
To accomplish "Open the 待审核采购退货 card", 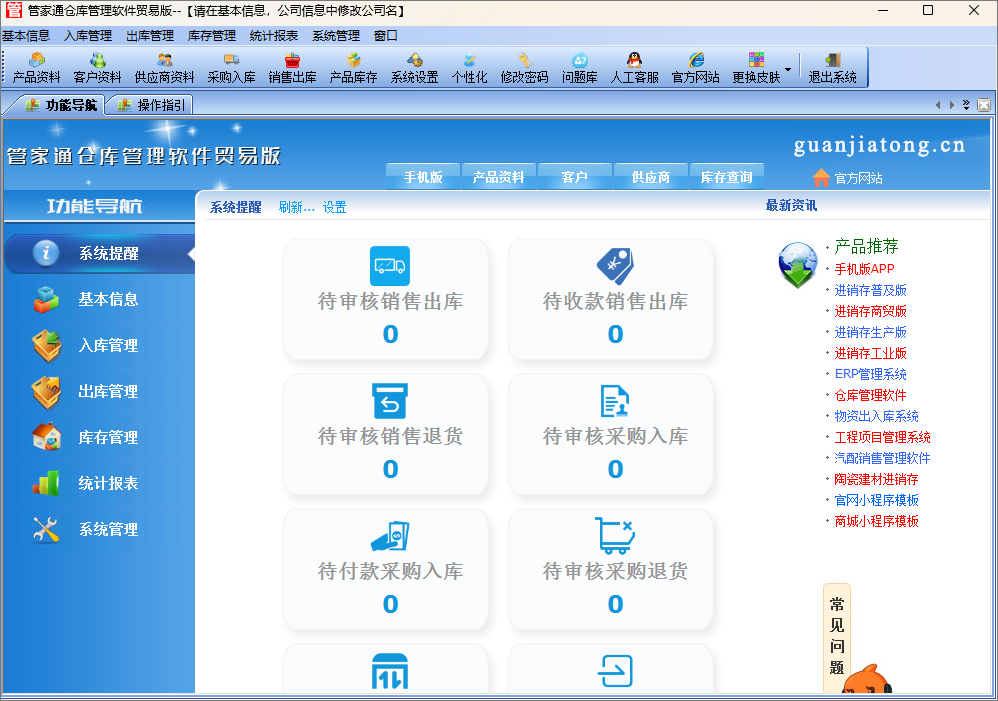I will [610, 569].
